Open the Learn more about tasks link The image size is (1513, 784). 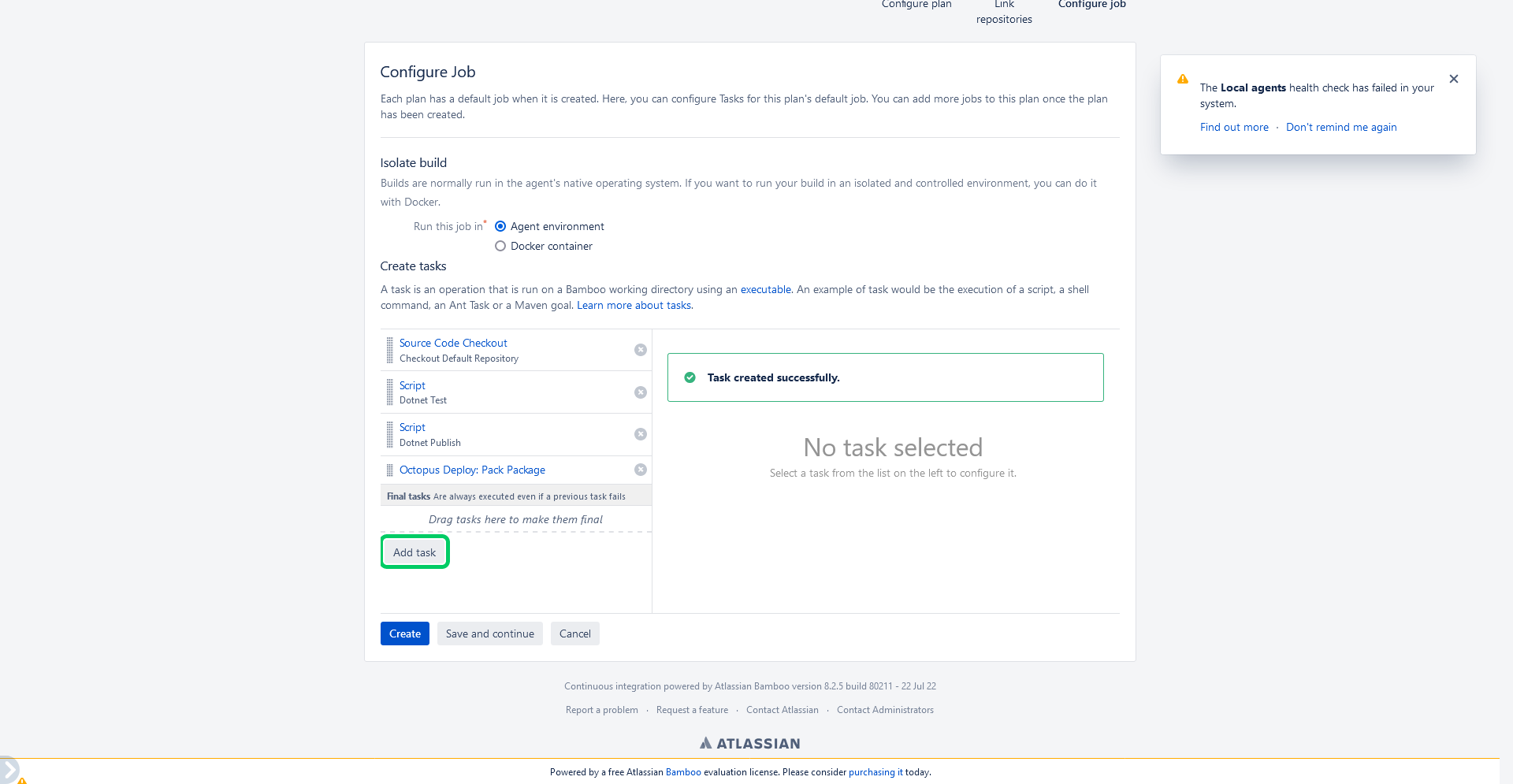click(x=634, y=305)
